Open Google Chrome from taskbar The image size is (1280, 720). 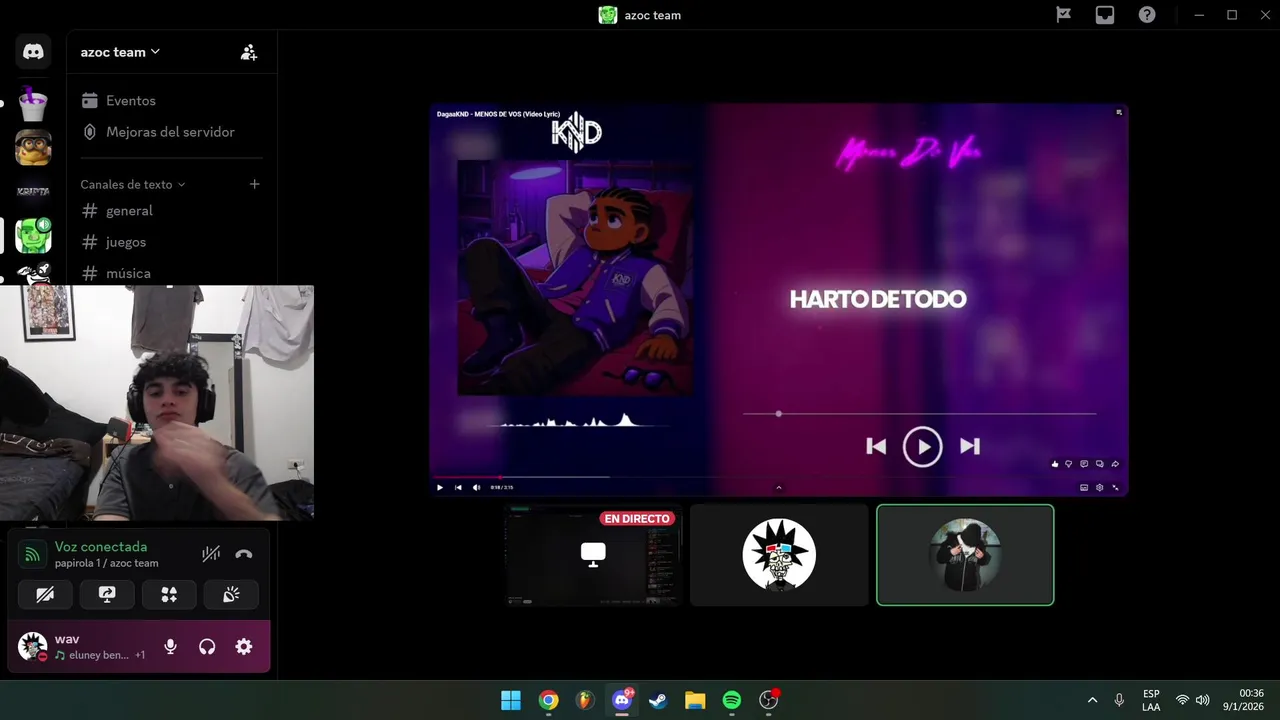tap(548, 700)
